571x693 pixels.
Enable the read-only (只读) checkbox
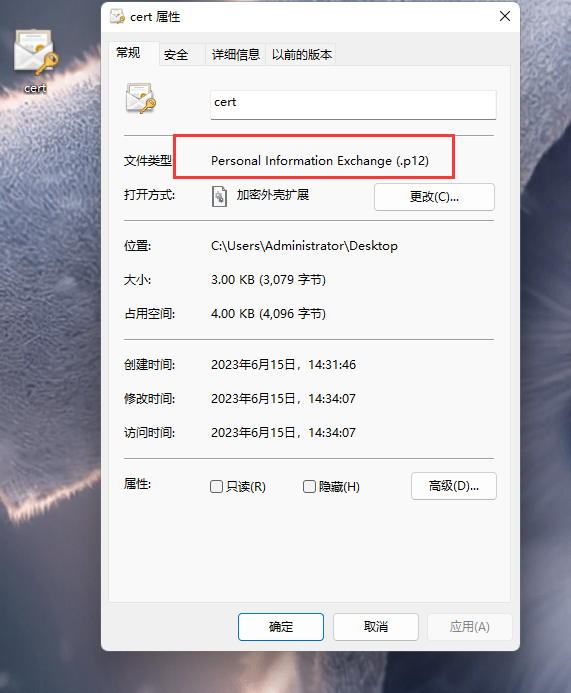click(216, 487)
